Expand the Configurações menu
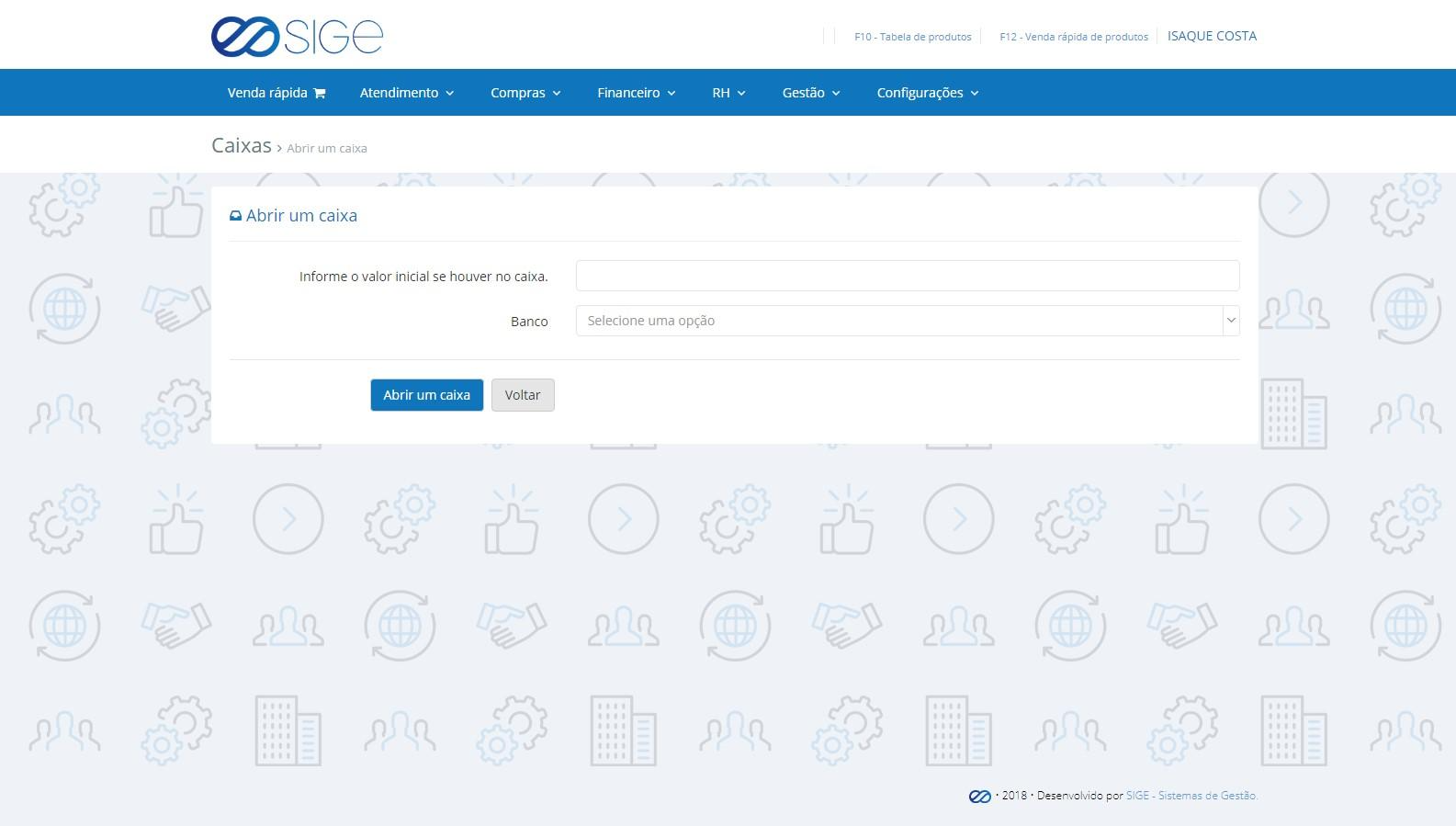This screenshot has height=826, width=1456. pos(928,93)
